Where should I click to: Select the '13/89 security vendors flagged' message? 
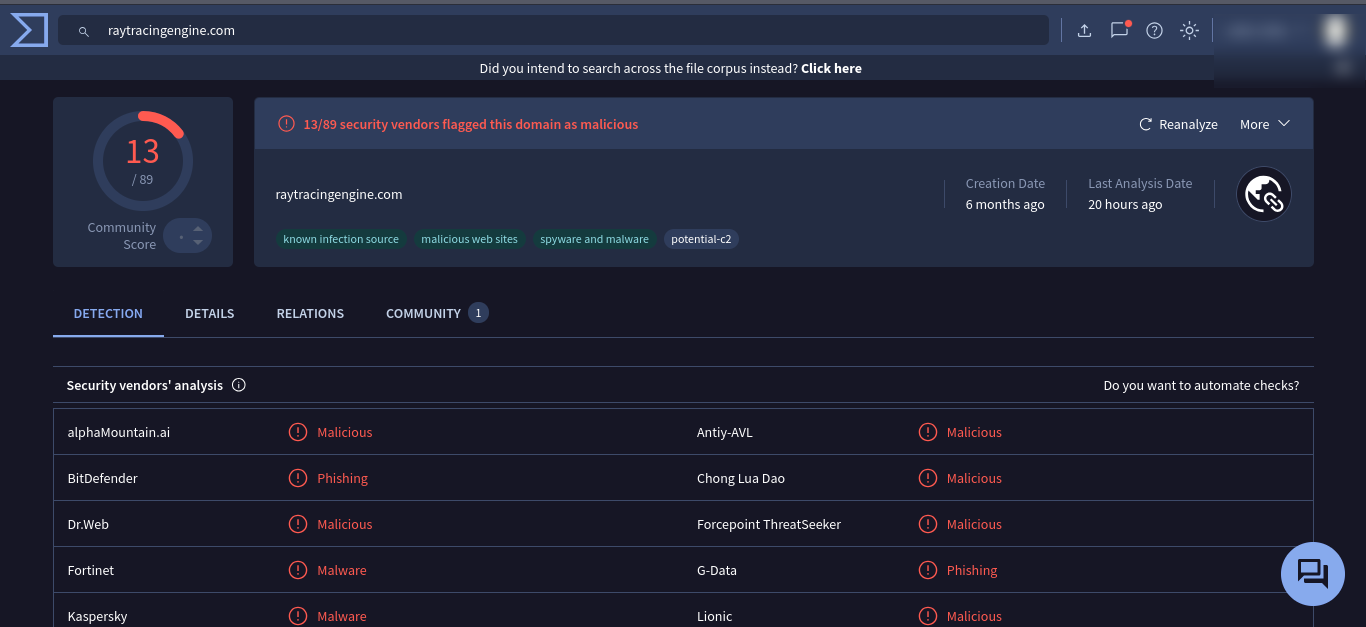pyautogui.click(x=470, y=124)
